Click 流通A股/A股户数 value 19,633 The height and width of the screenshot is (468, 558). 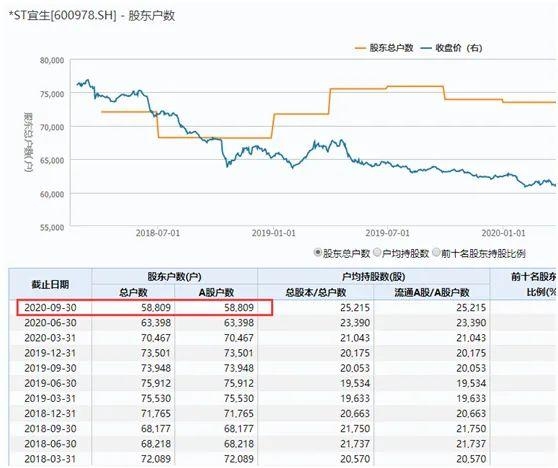point(471,398)
